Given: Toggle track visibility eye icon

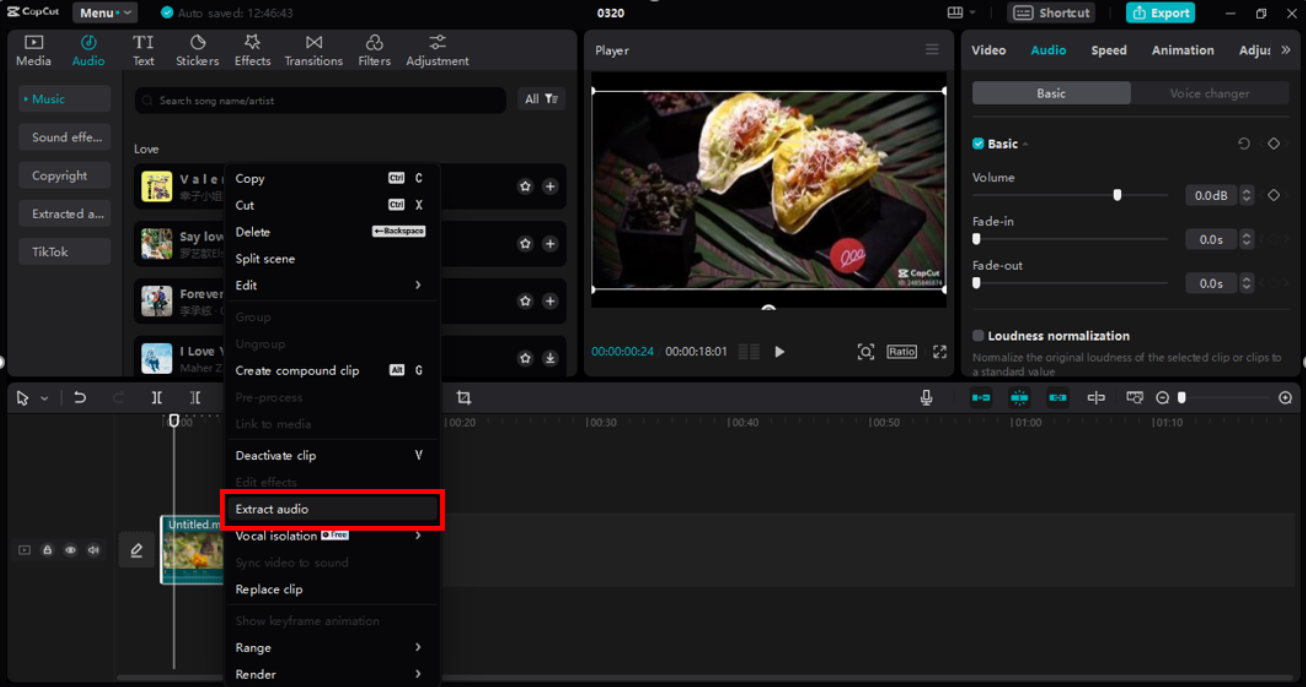Looking at the screenshot, I should pos(70,550).
